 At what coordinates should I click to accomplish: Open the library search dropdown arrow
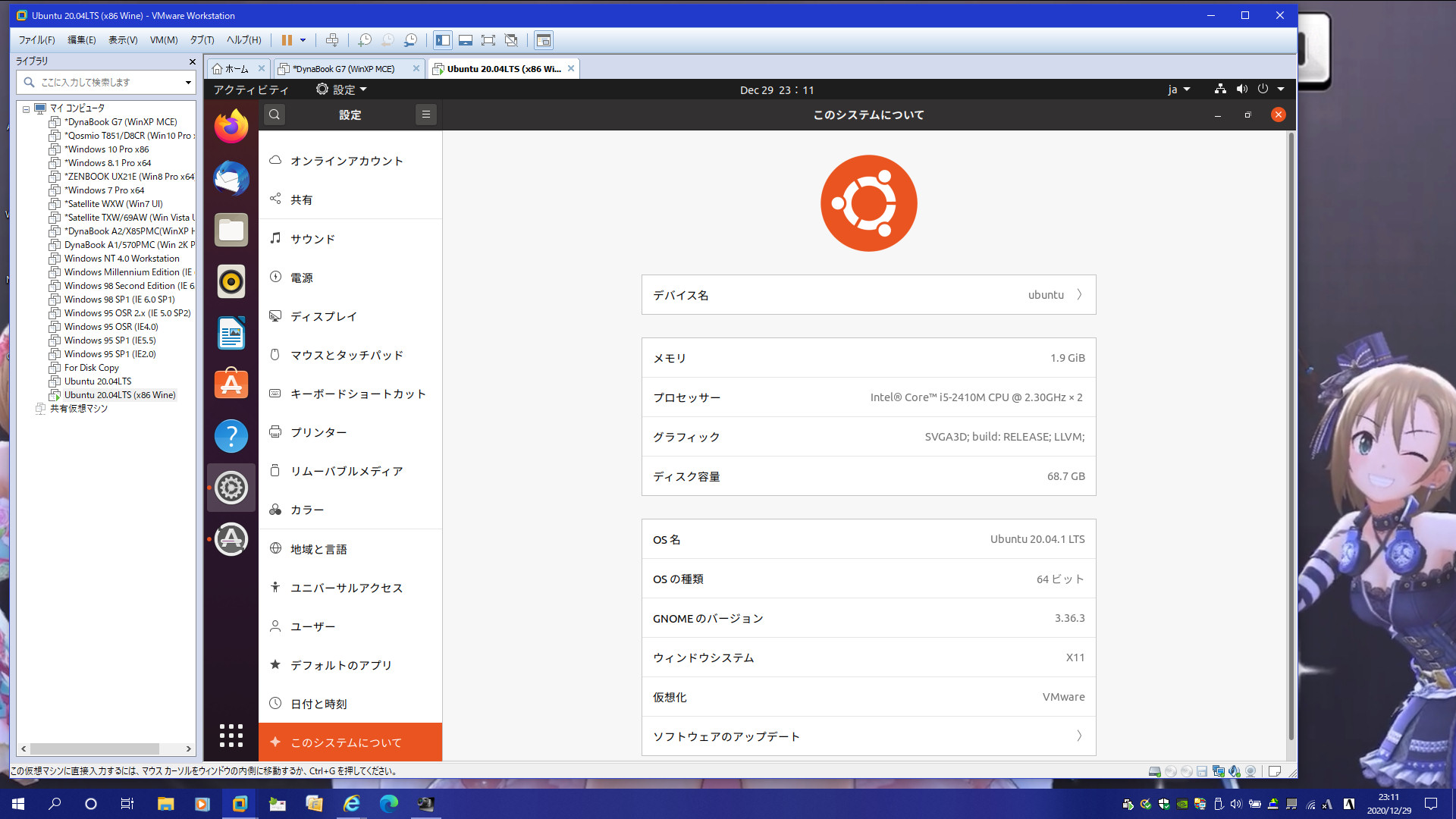pos(188,82)
